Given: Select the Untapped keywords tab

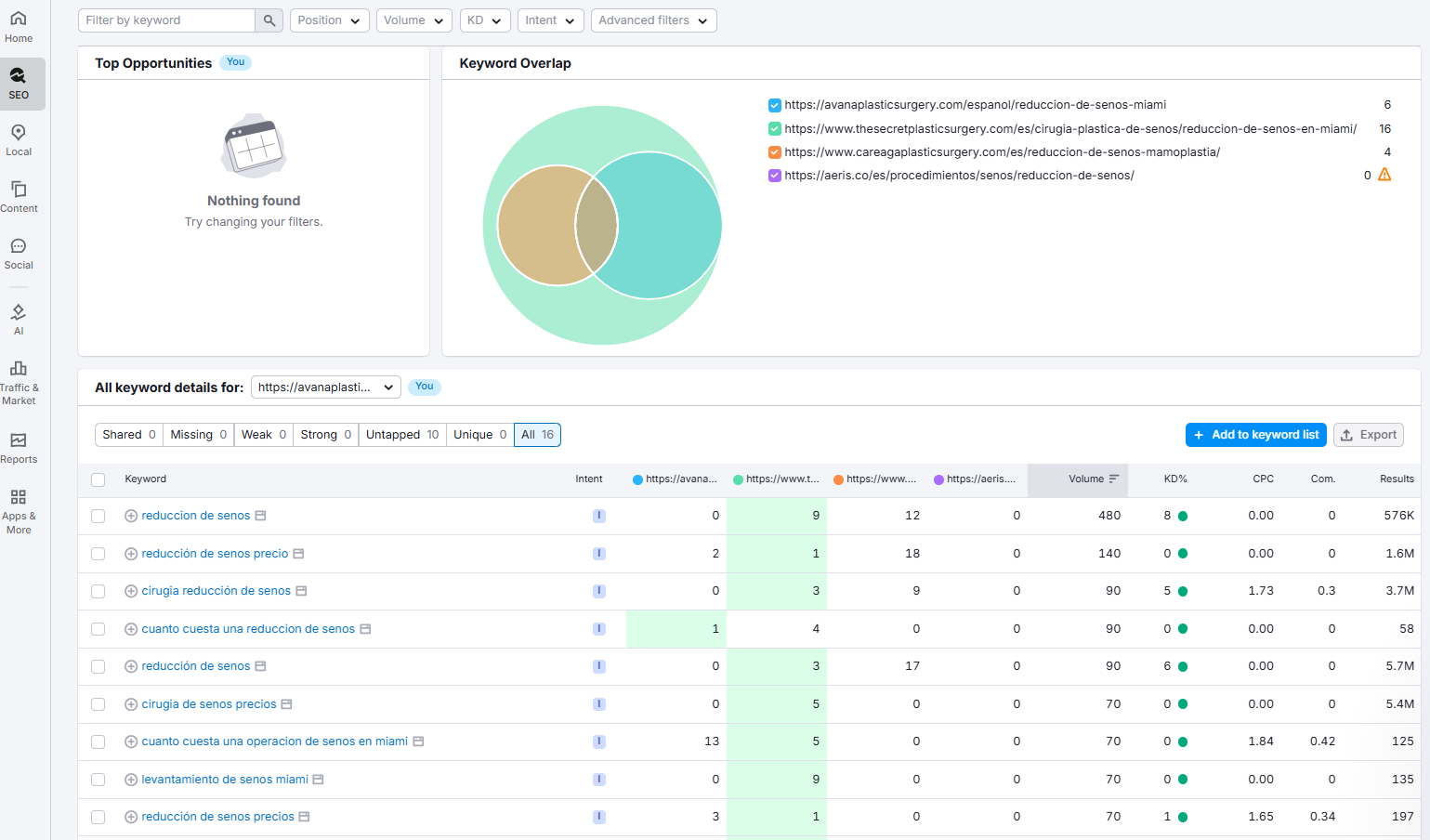Looking at the screenshot, I should (x=402, y=435).
